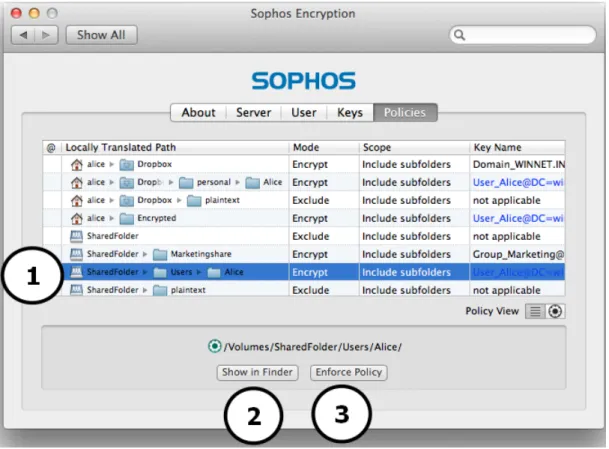Switch Policy View to list mode
The image size is (609, 449).
pyautogui.click(x=535, y=312)
